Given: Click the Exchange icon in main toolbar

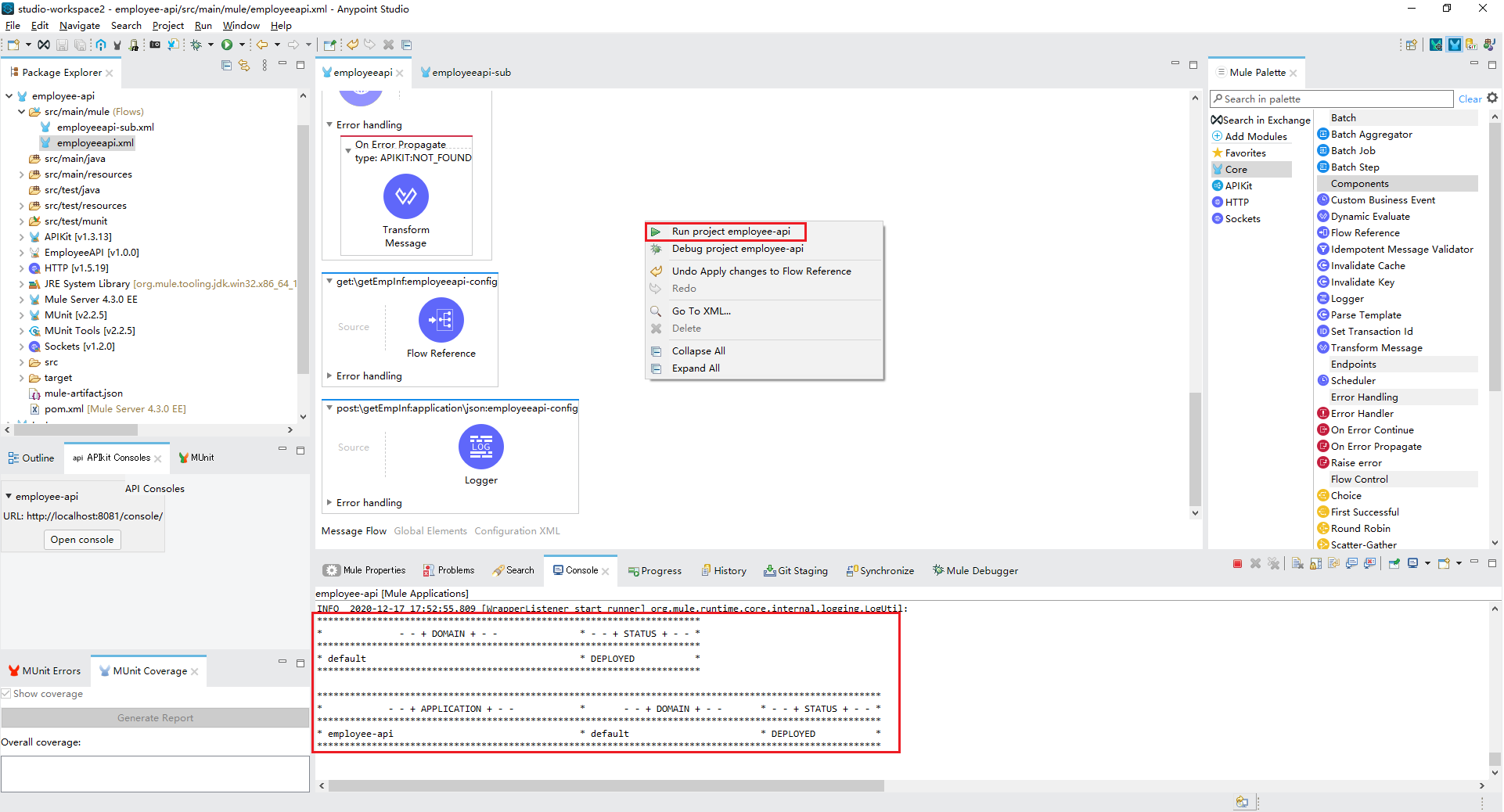Looking at the screenshot, I should coord(44,45).
